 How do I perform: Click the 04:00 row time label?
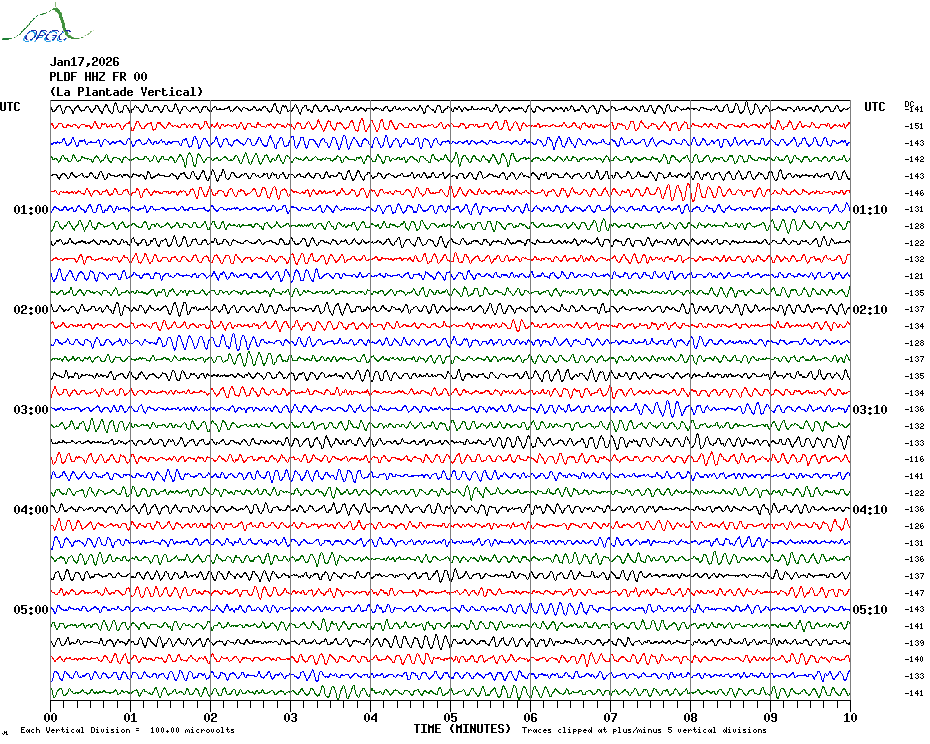point(31,510)
